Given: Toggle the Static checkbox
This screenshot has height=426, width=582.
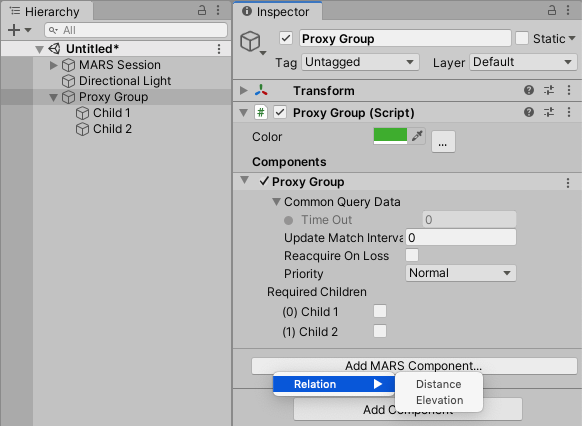Looking at the screenshot, I should point(522,38).
